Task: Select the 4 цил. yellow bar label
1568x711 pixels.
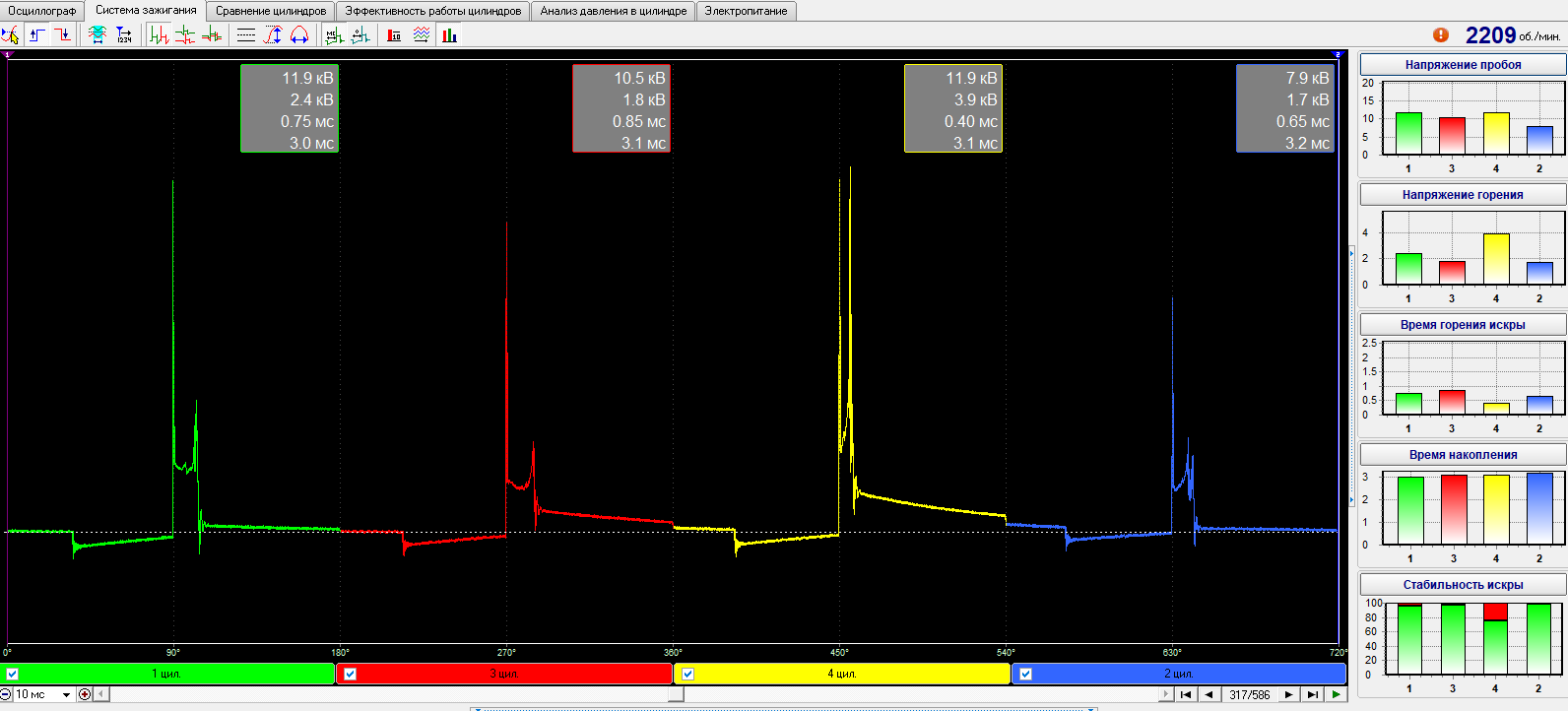Action: click(842, 674)
